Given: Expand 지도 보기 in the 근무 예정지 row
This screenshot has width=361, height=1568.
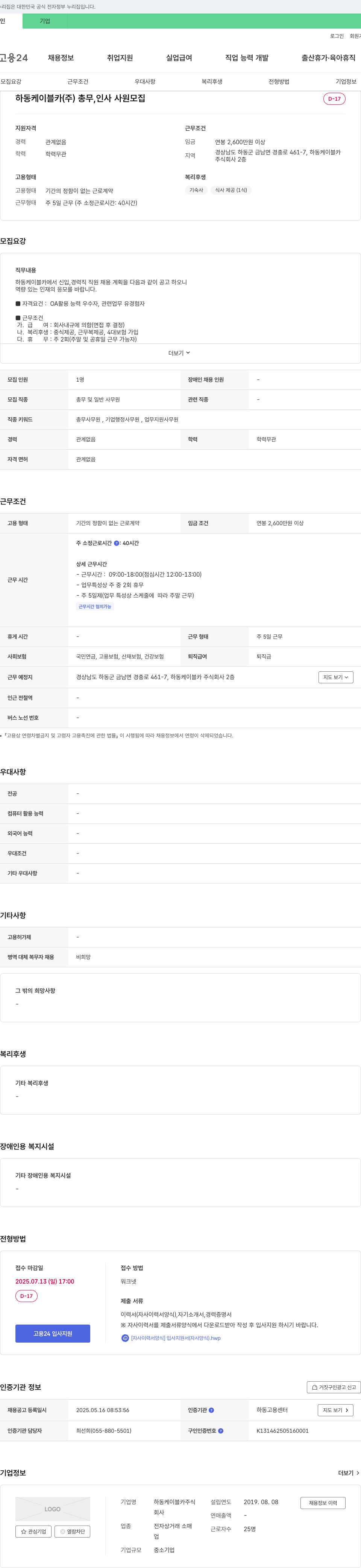Looking at the screenshot, I should pyautogui.click(x=335, y=677).
